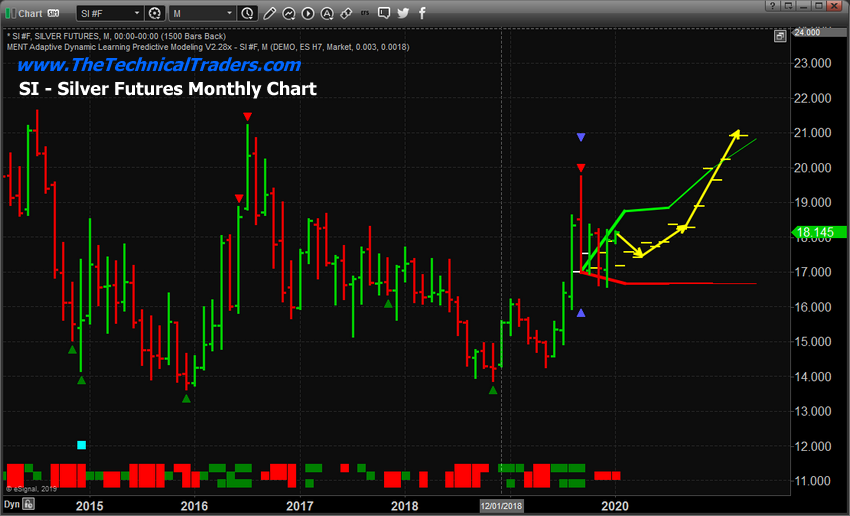Screen dimensions: 850x516
Task: Open the studies chart-line icon menu
Action: [x=288, y=13]
